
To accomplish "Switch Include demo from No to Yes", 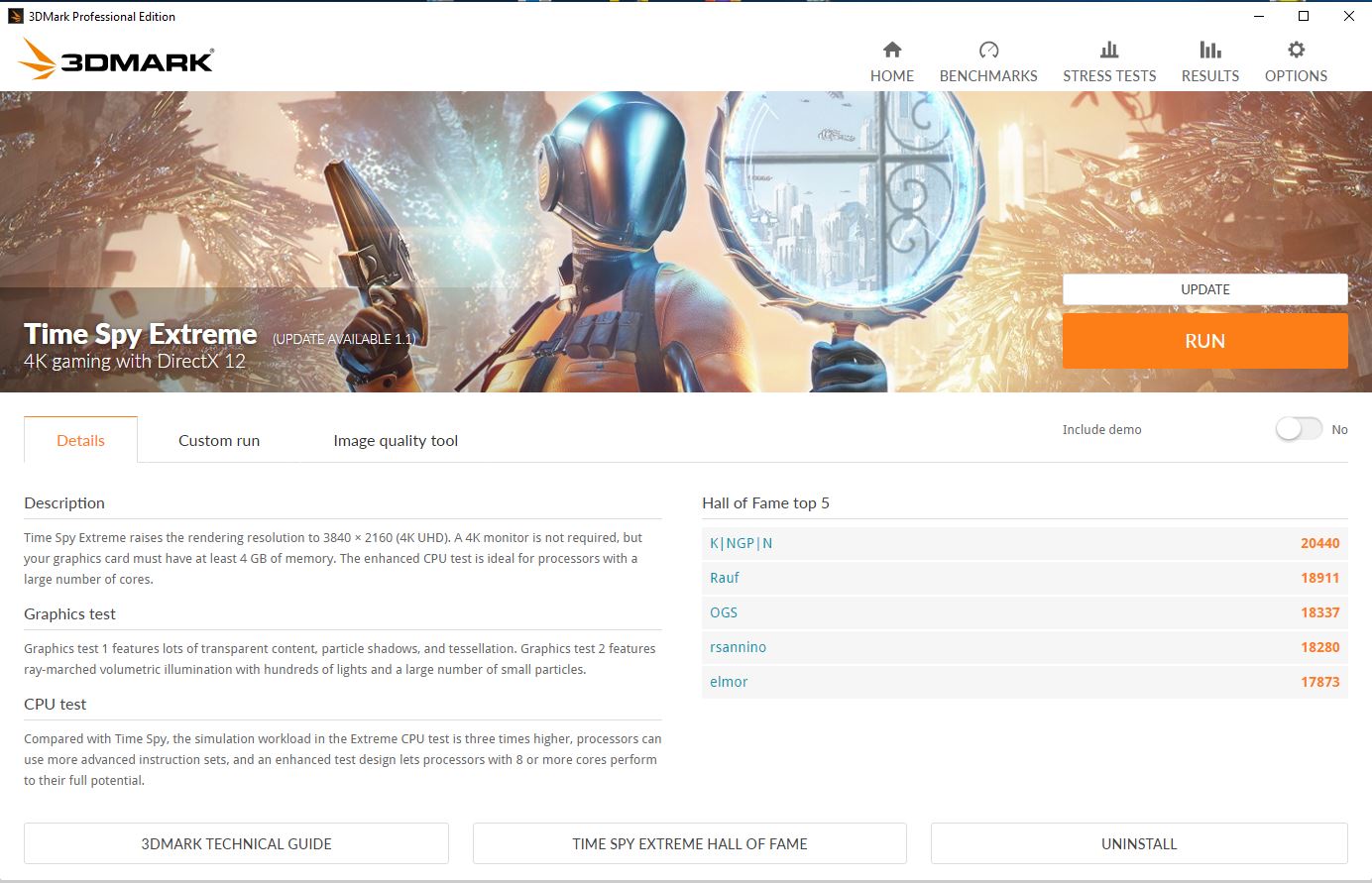I will (1299, 429).
